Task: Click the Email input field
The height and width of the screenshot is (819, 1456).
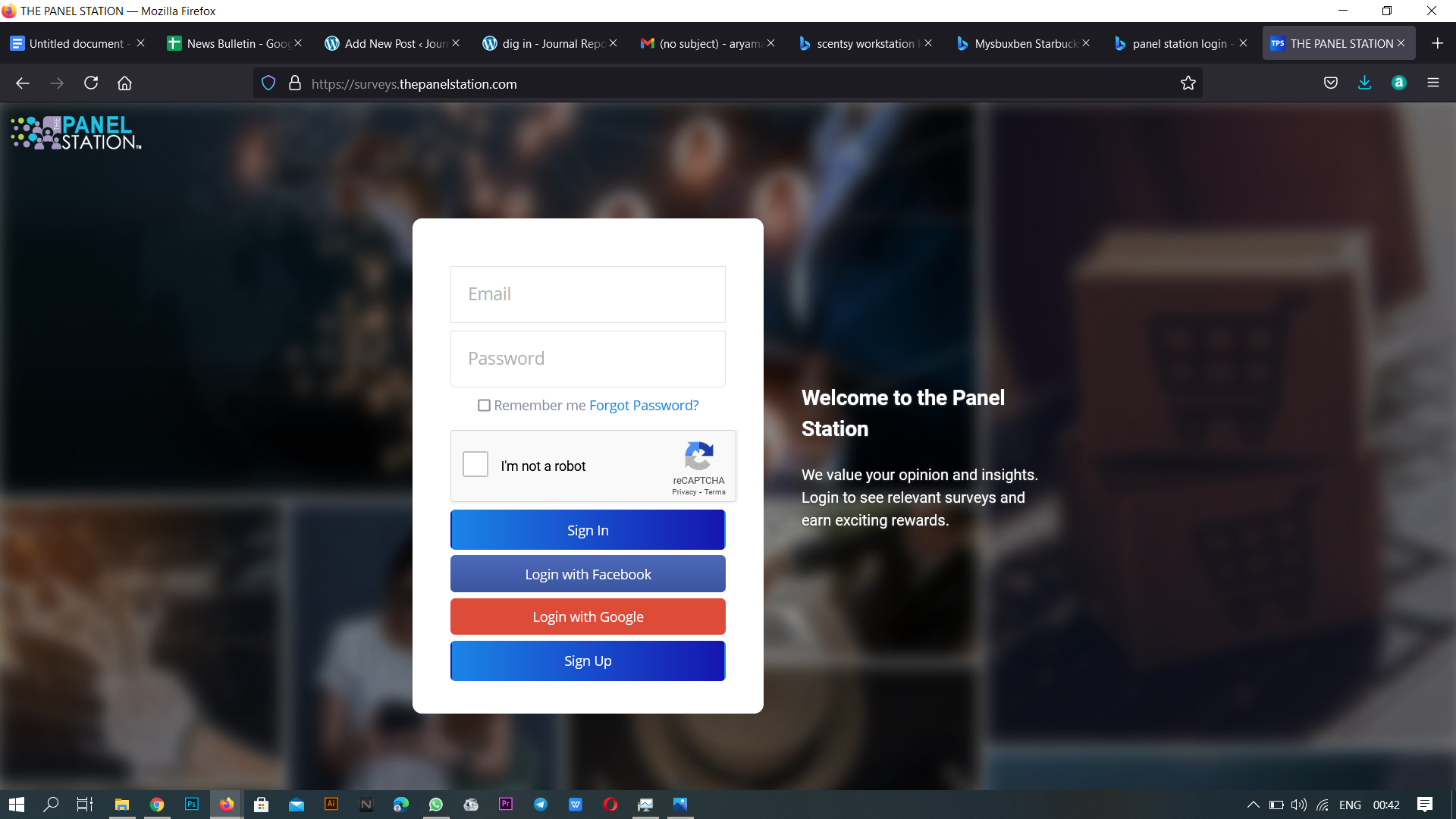Action: pos(588,294)
